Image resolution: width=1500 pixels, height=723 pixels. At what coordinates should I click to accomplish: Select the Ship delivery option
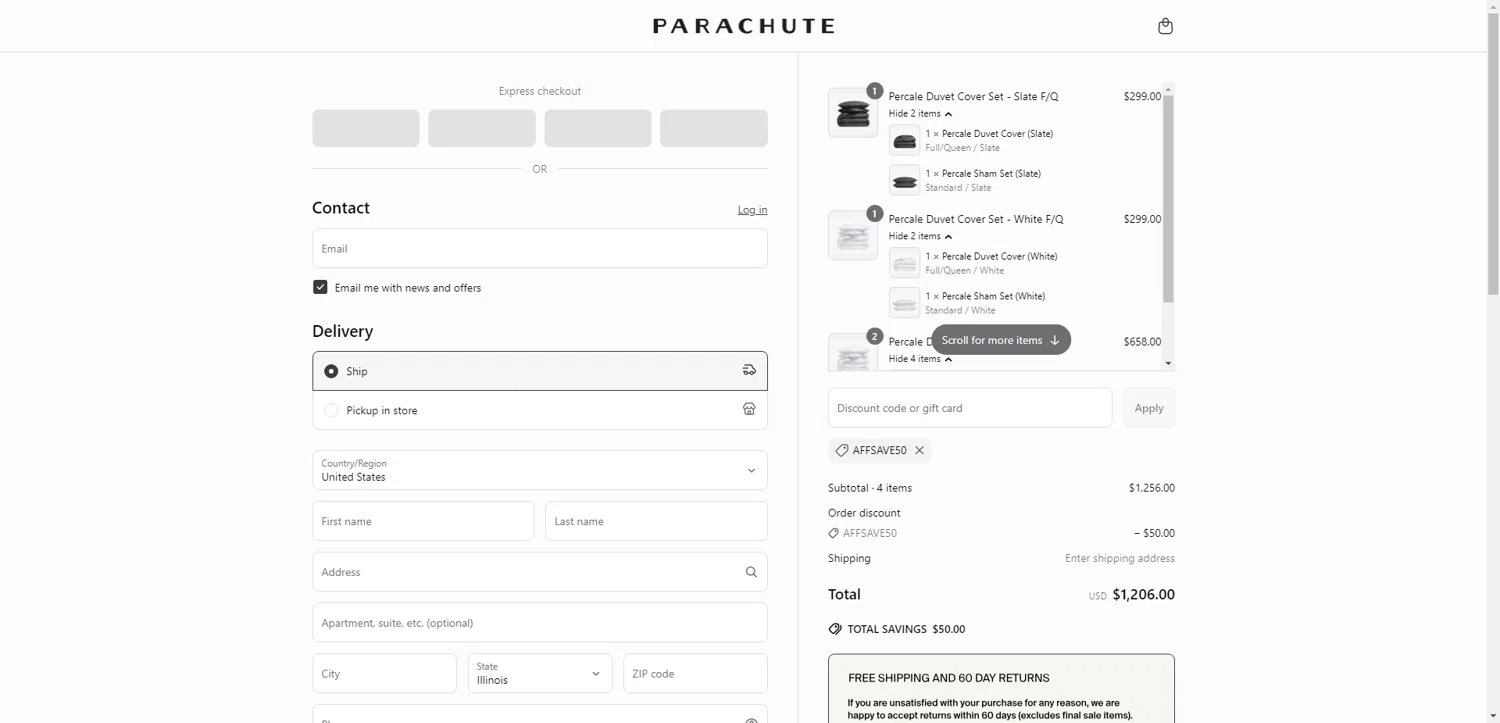331,371
